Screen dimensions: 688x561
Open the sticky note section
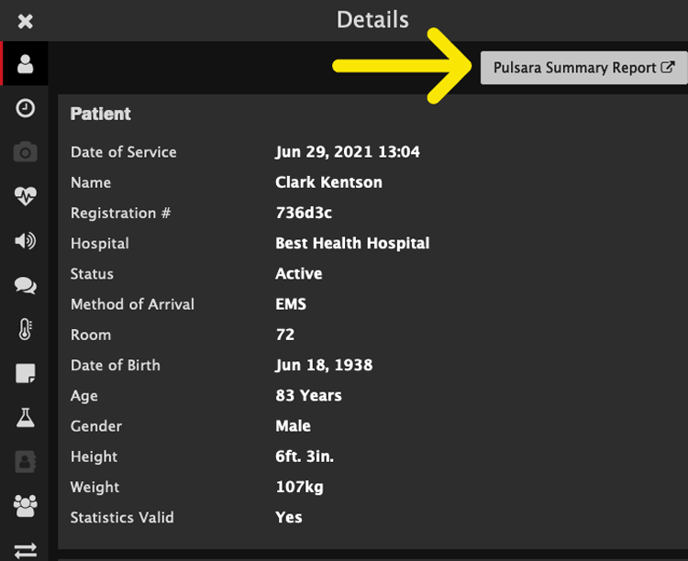(x=25, y=373)
